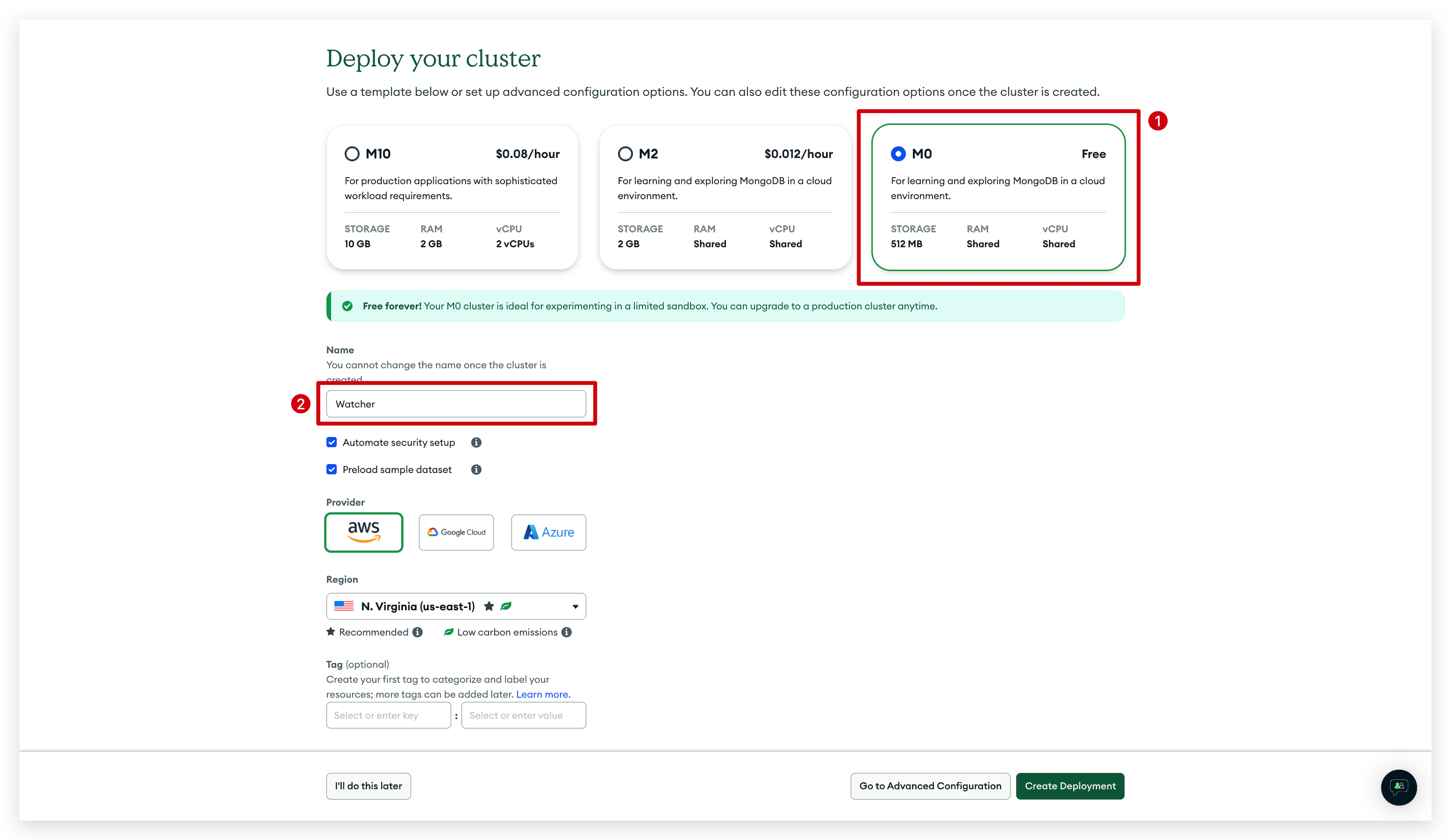Choose Google Cloud as the provider
Viewport: 1451px width, 840px height.
(x=456, y=532)
